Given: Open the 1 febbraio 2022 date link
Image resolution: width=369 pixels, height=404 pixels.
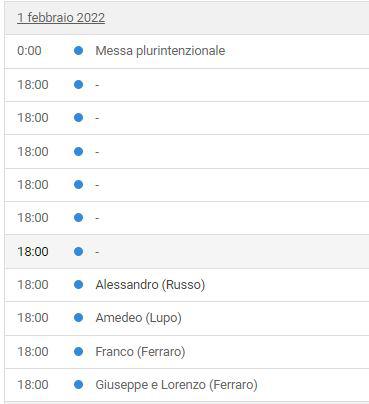Looking at the screenshot, I should [x=61, y=18].
